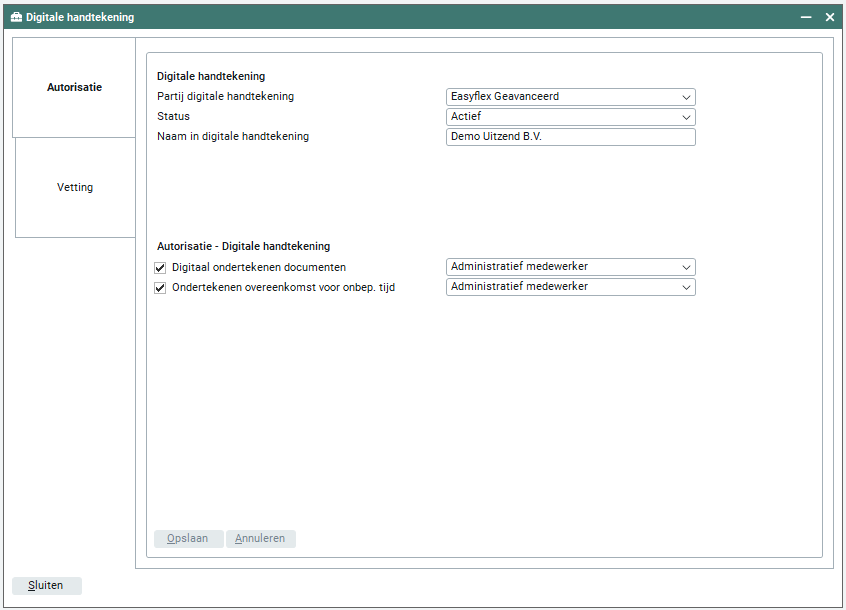846x610 pixels.
Task: Uncheck Ondertekenen overeenkomst voor onbep. tijd checkbox
Action: pyautogui.click(x=160, y=288)
